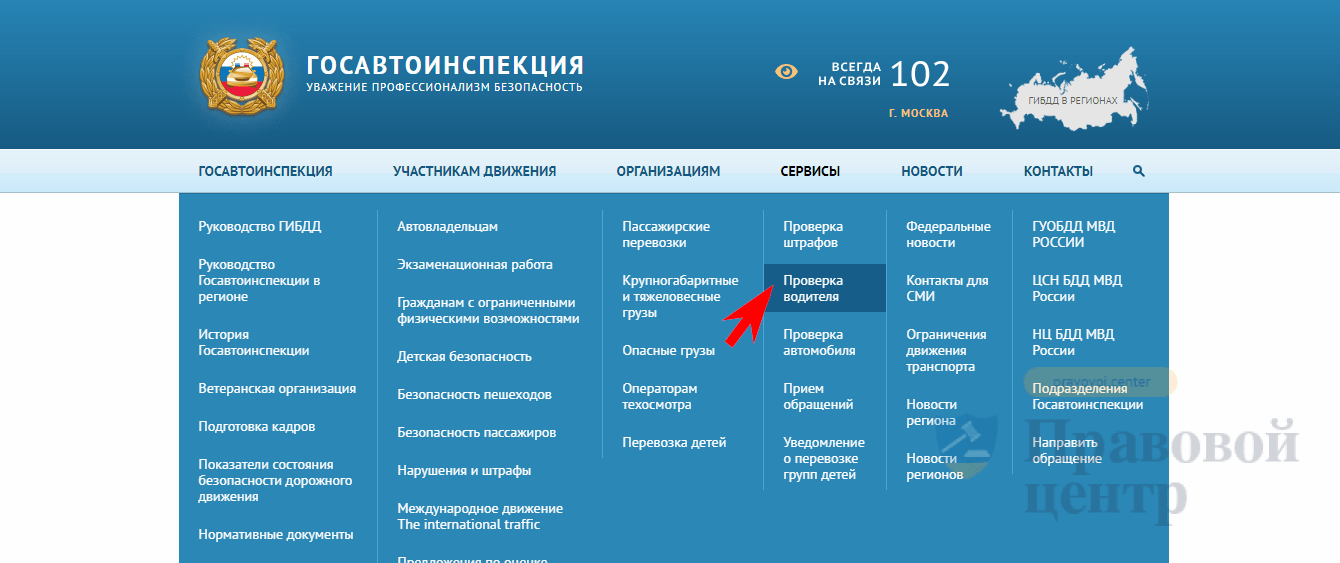Open ГУОБДД МВД РОССИИ contact
Screen dimensions: 1340x563
[x=1074, y=235]
